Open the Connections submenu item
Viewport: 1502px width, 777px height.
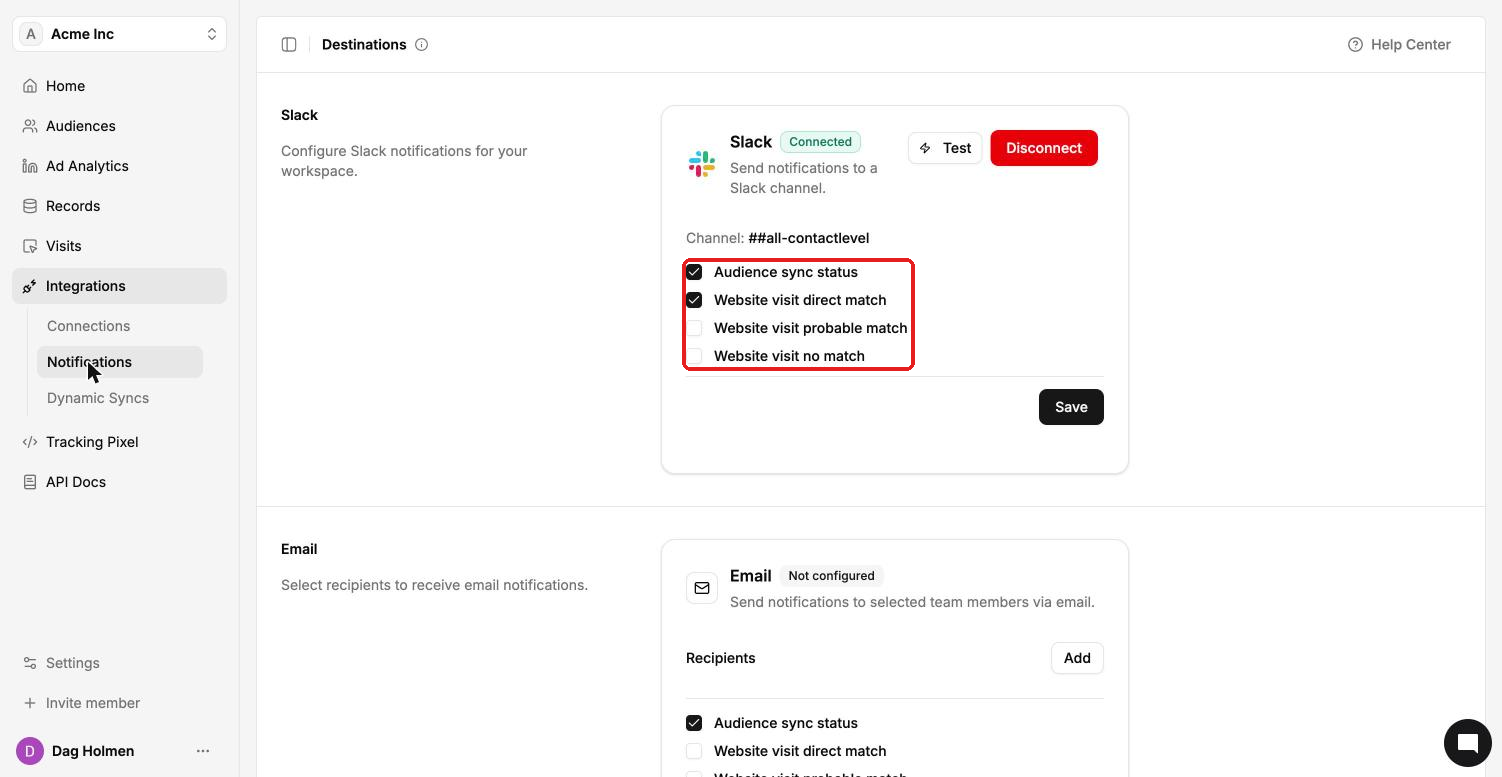[88, 326]
